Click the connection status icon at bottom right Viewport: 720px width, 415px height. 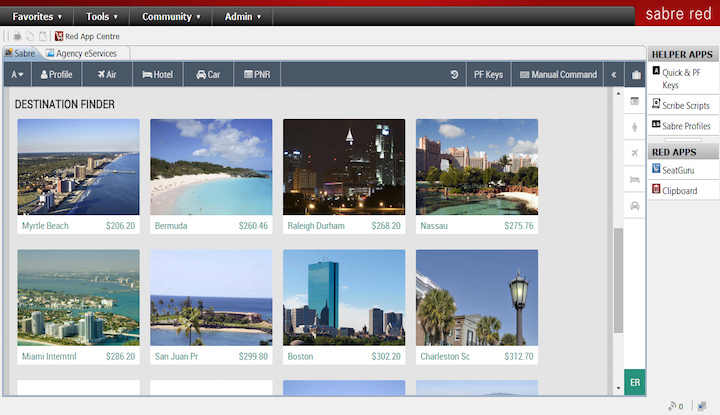pos(702,406)
